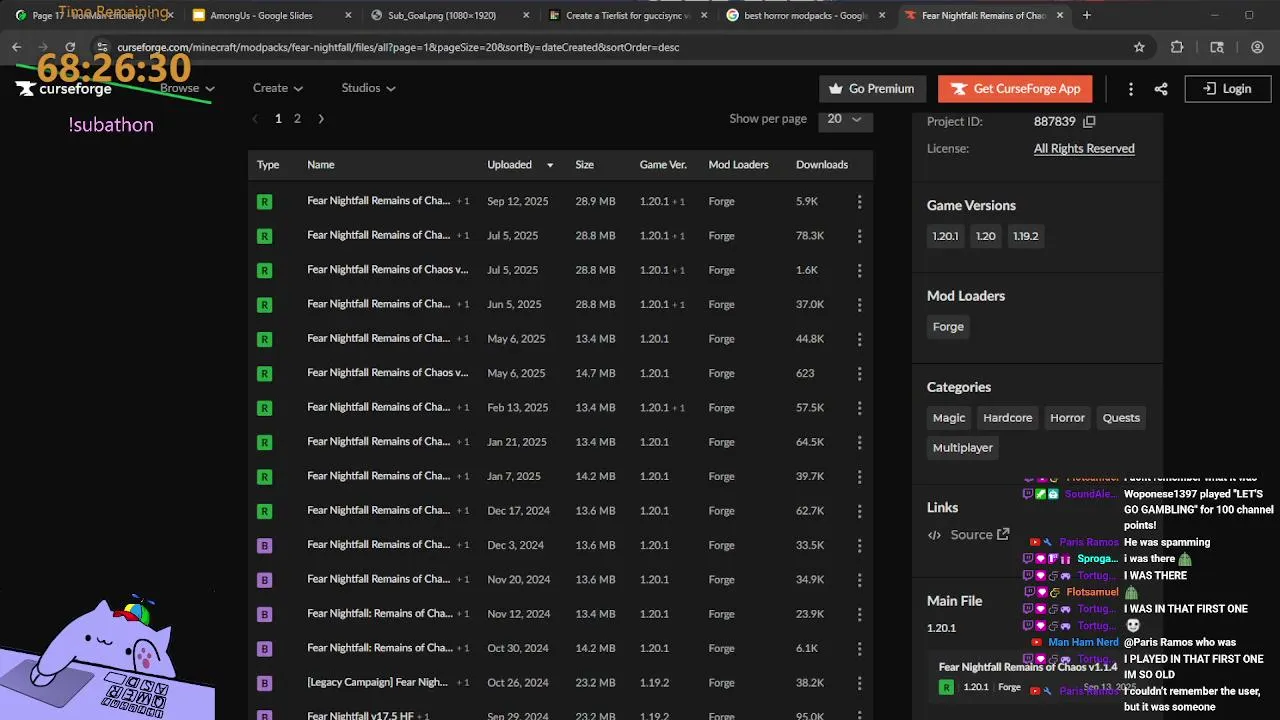
Task: Open the Quests category tag
Action: 1121,418
